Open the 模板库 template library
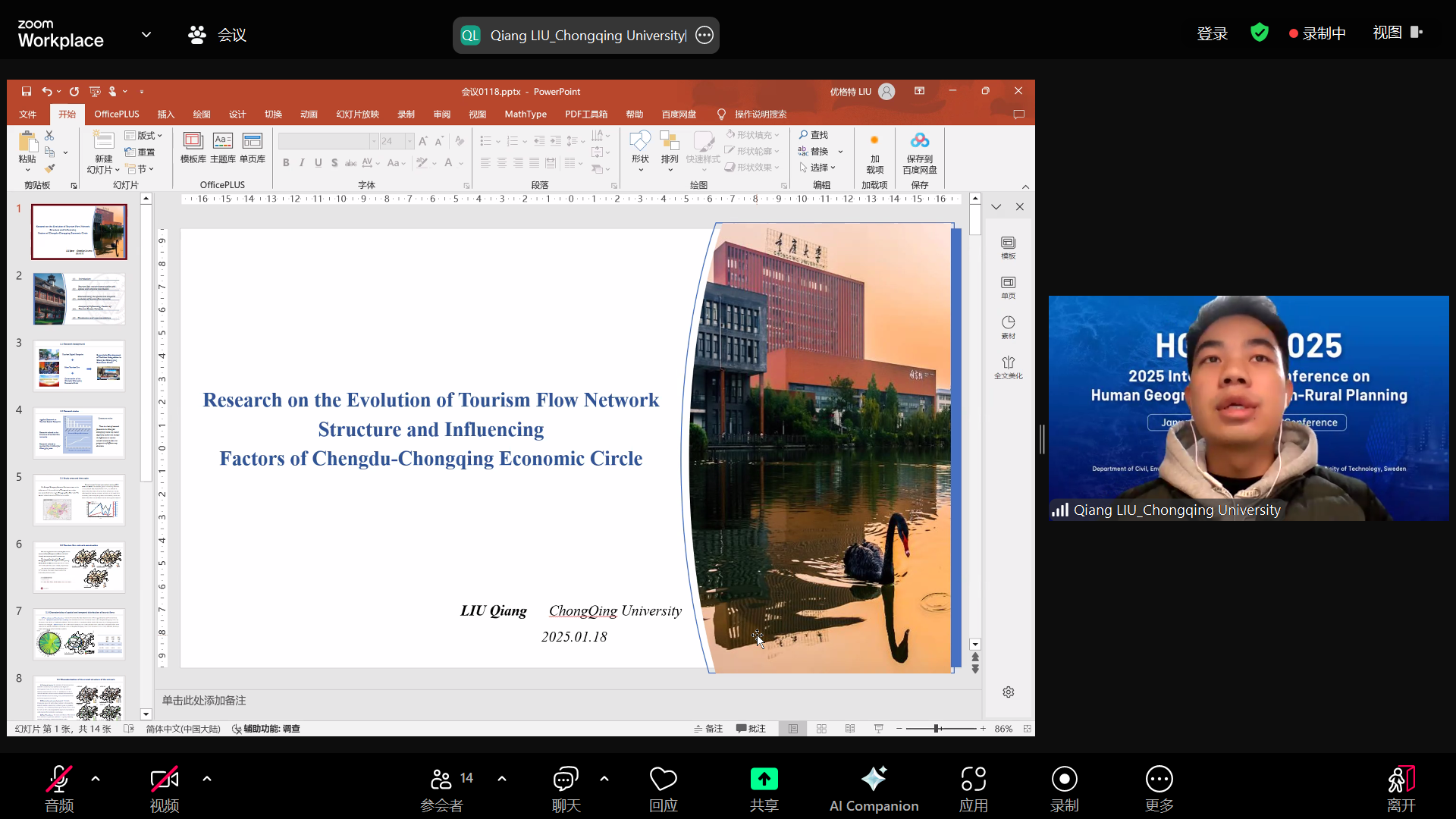The width and height of the screenshot is (1456, 819). click(193, 147)
